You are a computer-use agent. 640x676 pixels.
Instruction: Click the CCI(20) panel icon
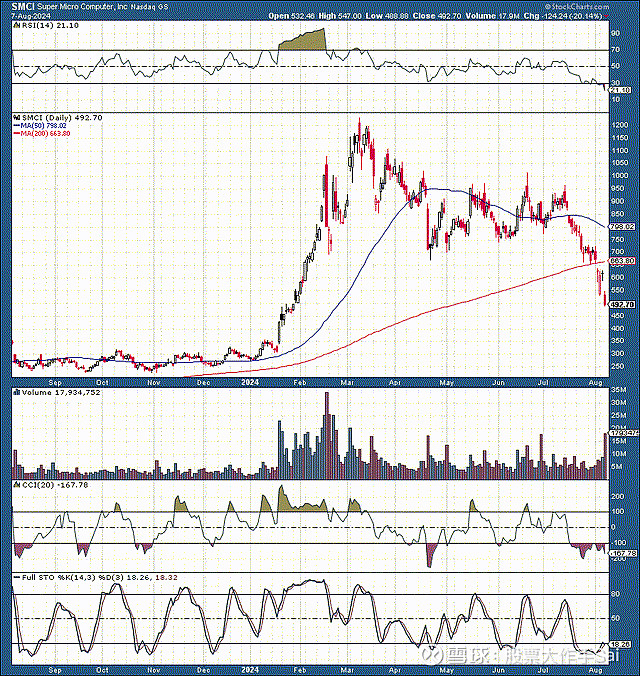click(x=17, y=485)
